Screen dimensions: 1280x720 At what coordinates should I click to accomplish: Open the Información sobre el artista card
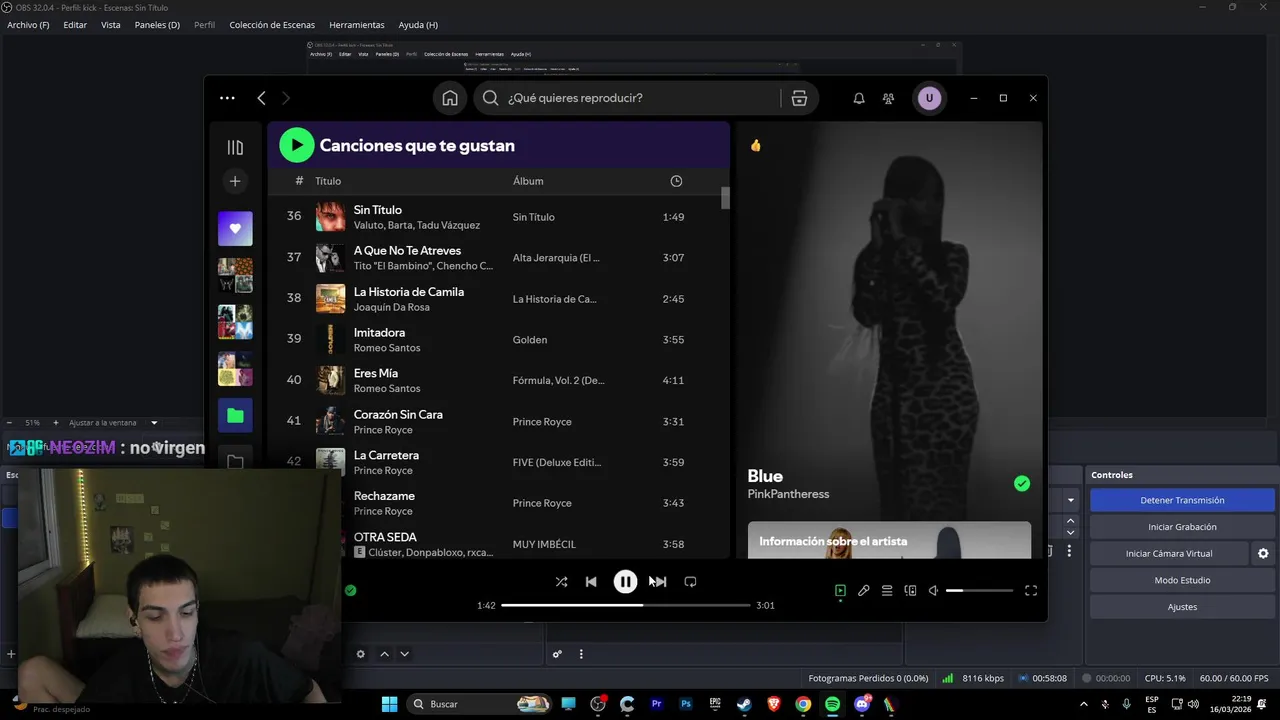click(889, 540)
